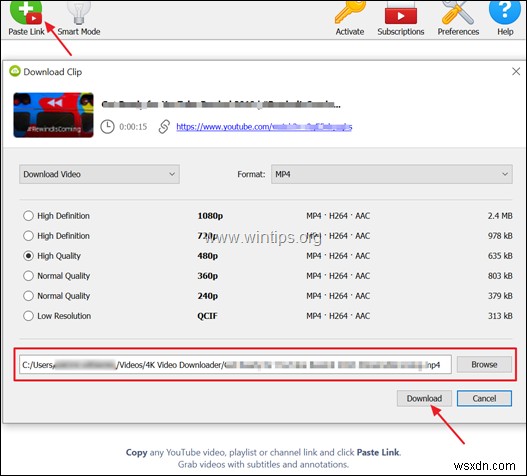Open the Activate key icon

coord(350,12)
